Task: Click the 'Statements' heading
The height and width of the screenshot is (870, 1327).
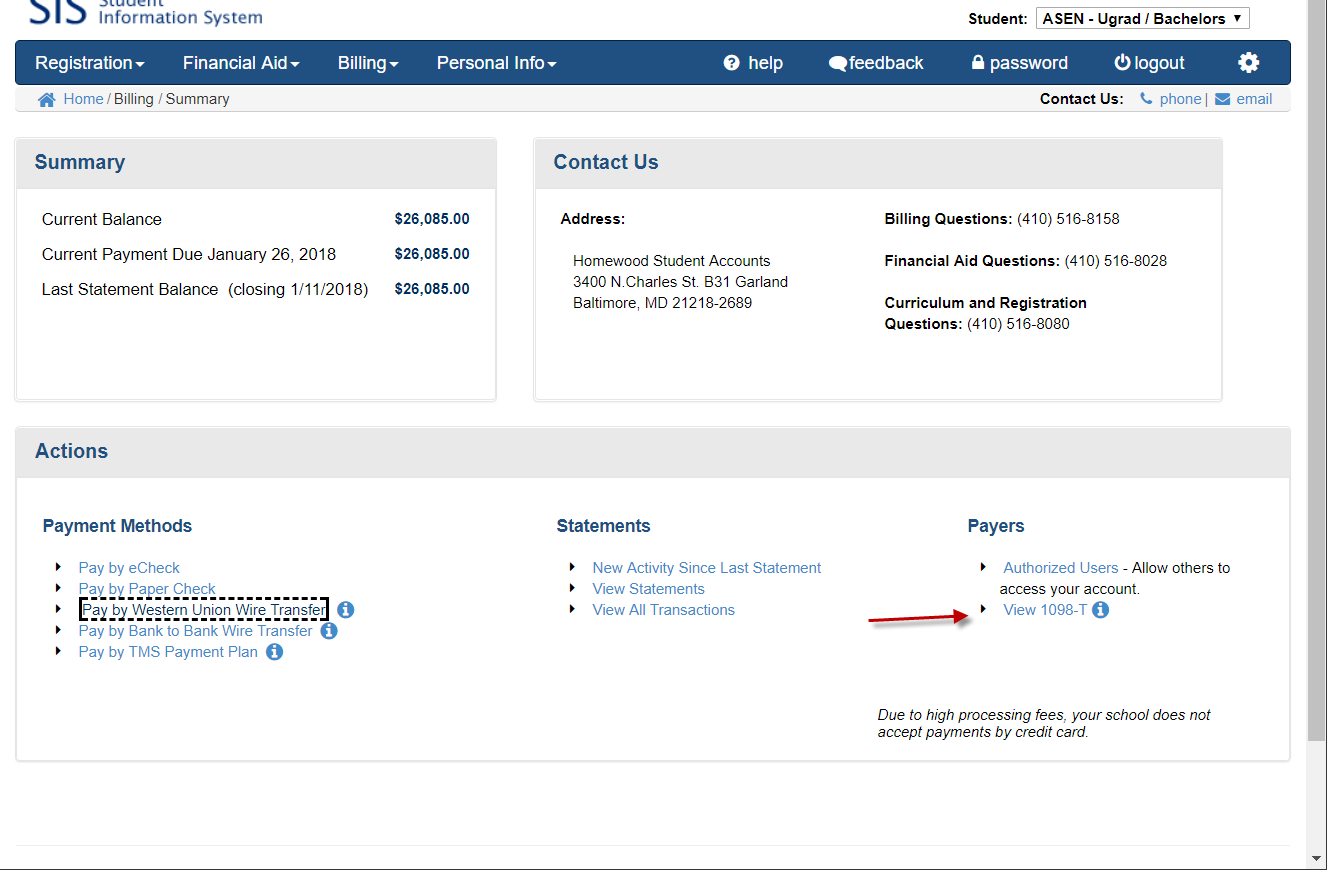Action: tap(603, 526)
